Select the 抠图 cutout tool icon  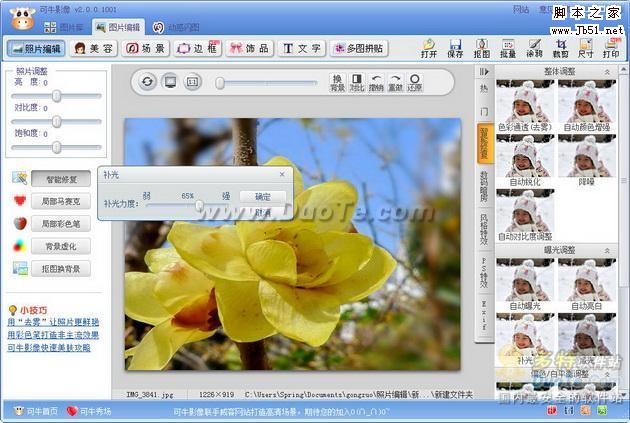(x=482, y=49)
